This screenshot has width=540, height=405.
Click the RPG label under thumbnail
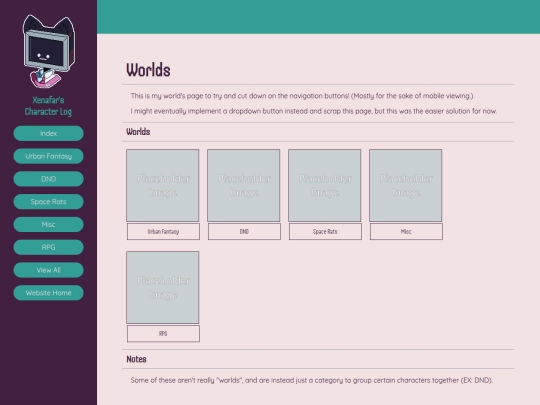pyautogui.click(x=163, y=333)
